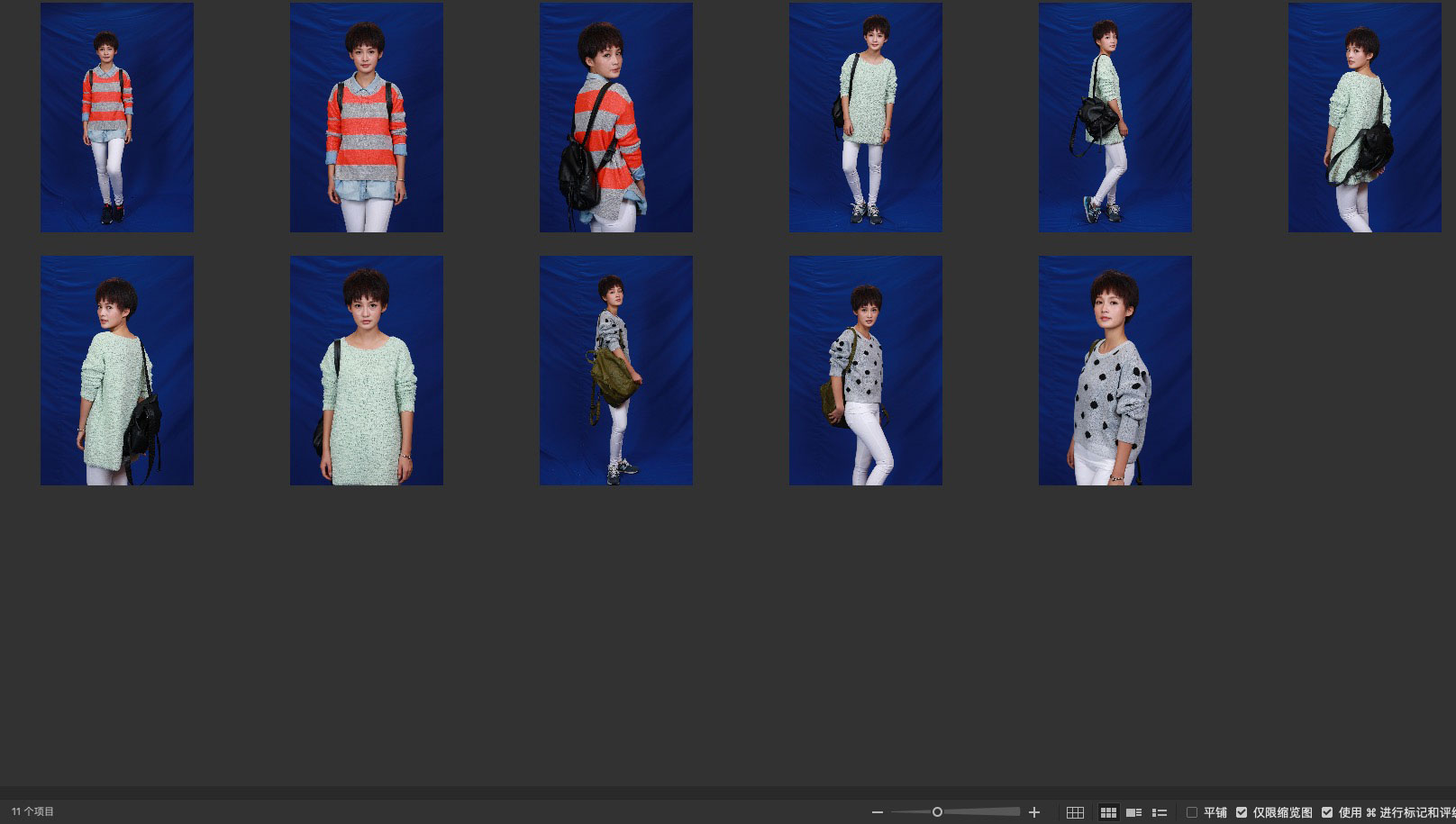The image size is (1456, 824).
Task: Select the last photo in top row
Action: tap(1364, 117)
